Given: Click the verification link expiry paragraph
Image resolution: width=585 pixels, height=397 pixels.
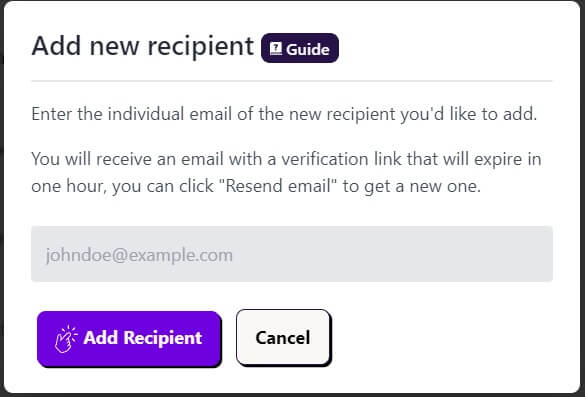Looking at the screenshot, I should coord(286,172).
